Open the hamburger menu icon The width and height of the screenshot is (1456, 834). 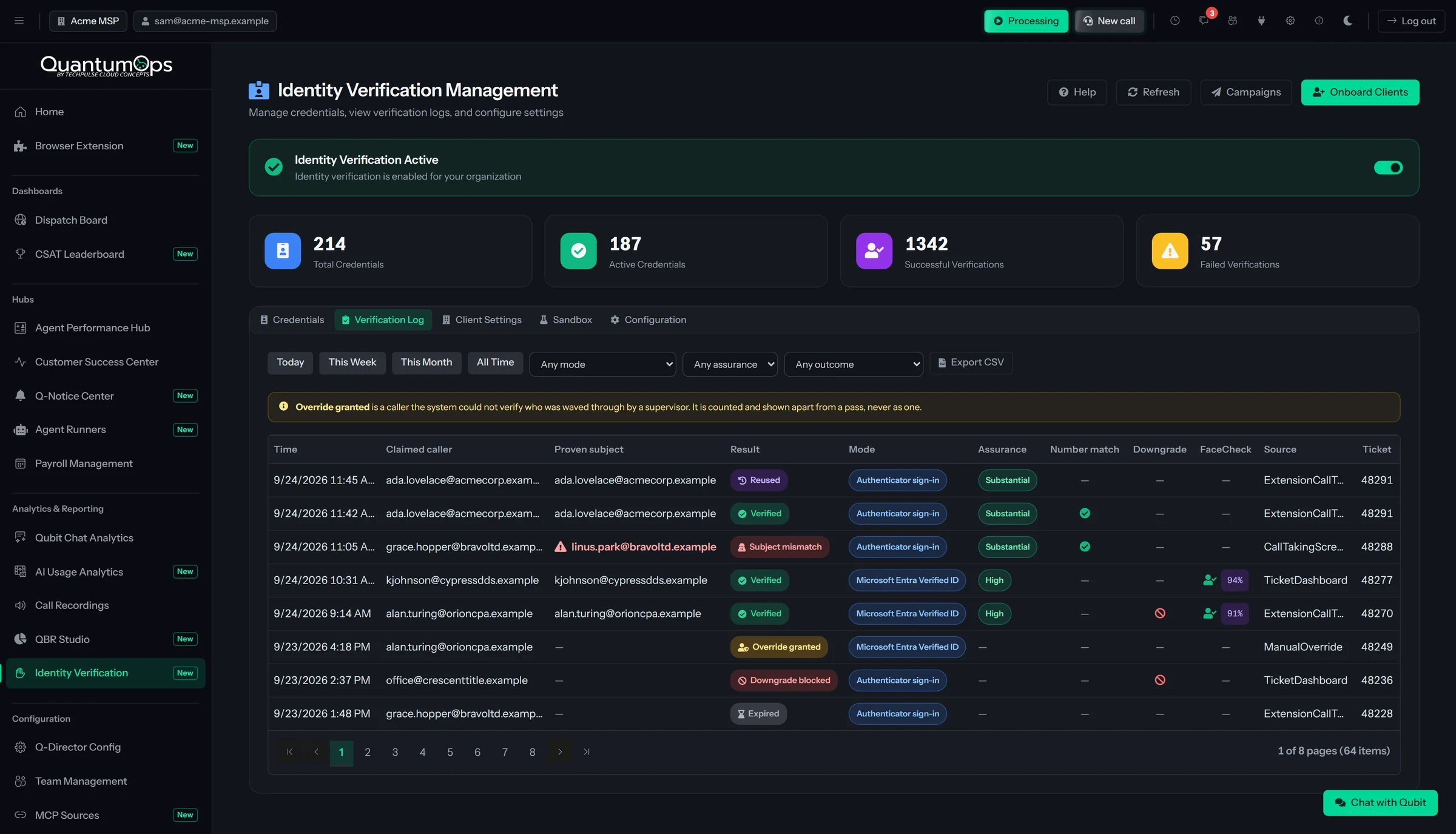pyautogui.click(x=19, y=21)
